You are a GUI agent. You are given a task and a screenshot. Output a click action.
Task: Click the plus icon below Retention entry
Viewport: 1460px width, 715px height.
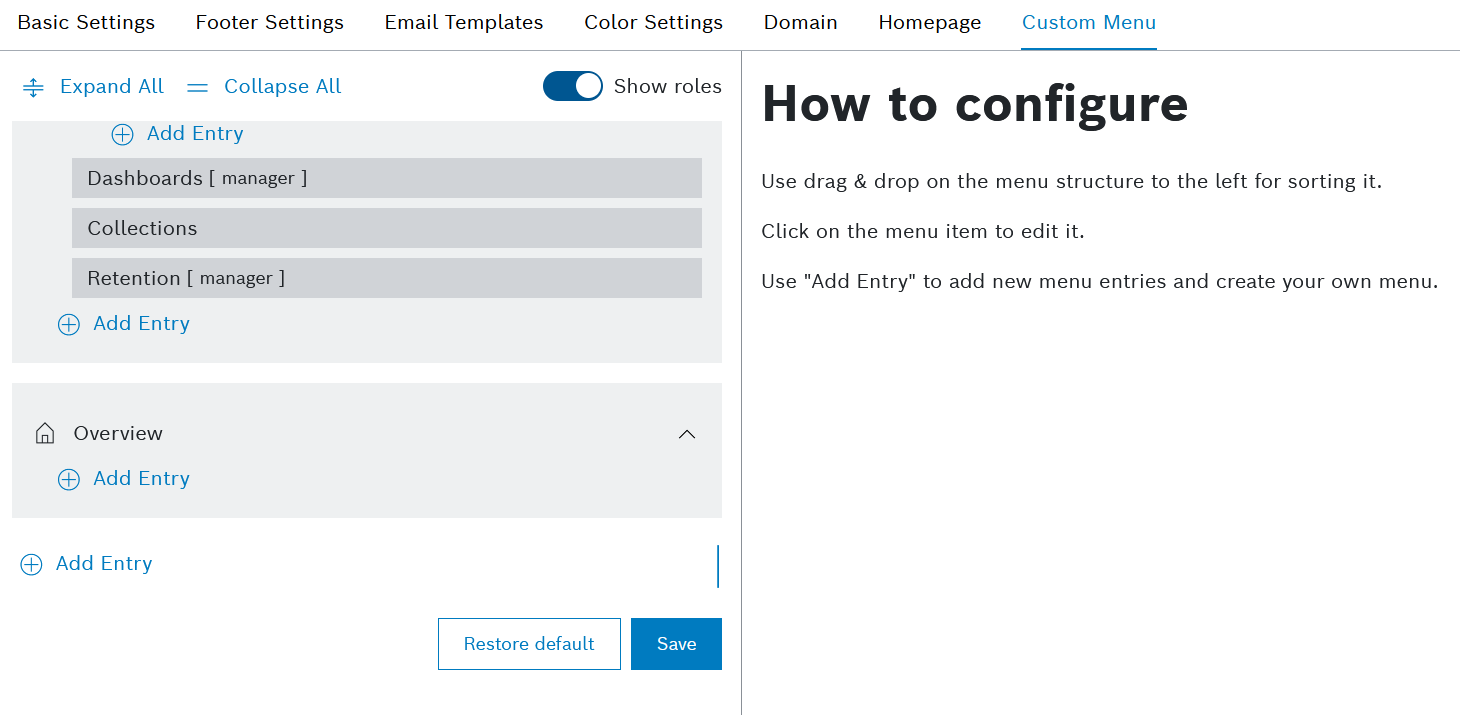click(68, 324)
